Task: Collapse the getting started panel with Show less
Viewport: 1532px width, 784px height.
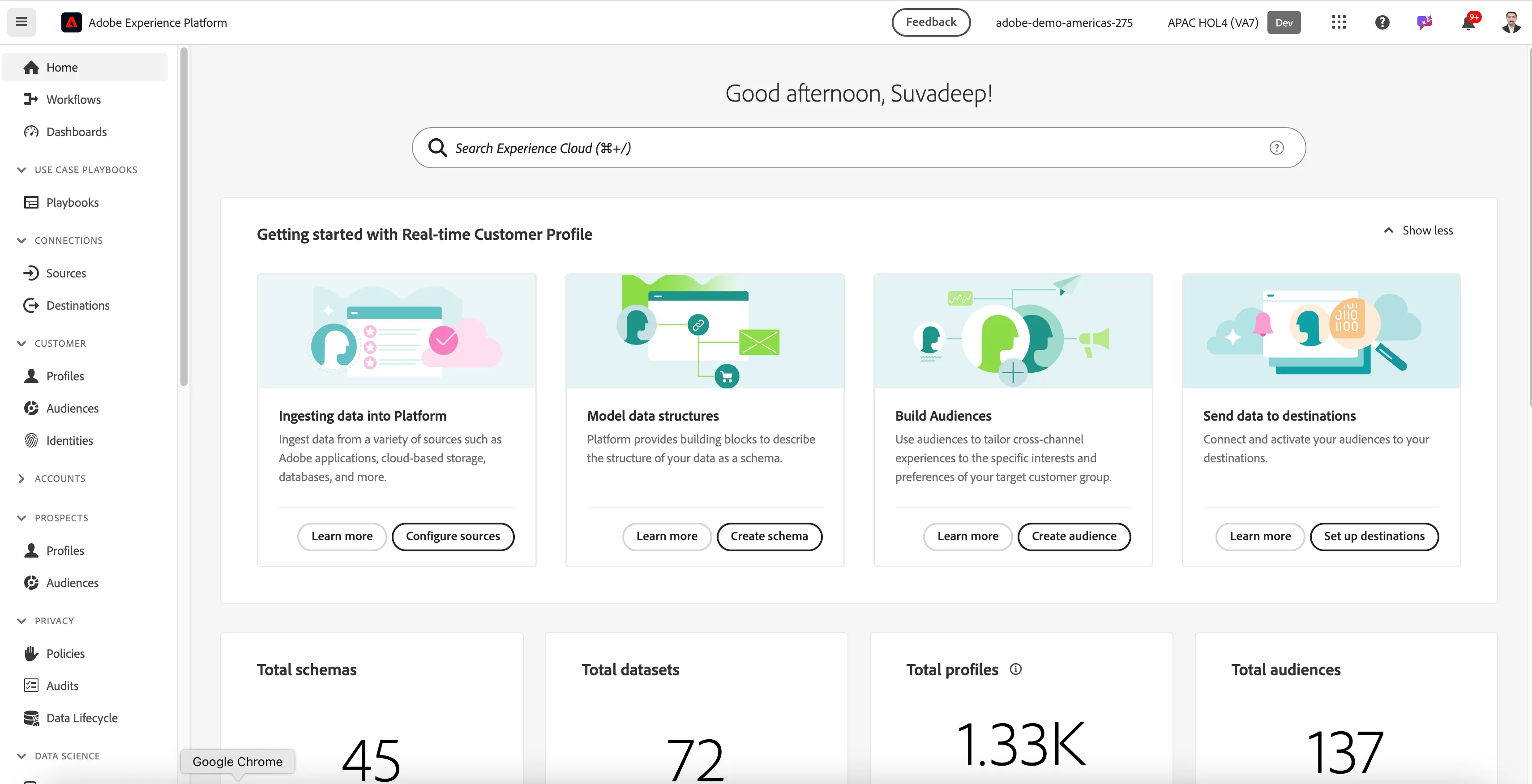Action: (x=1418, y=230)
